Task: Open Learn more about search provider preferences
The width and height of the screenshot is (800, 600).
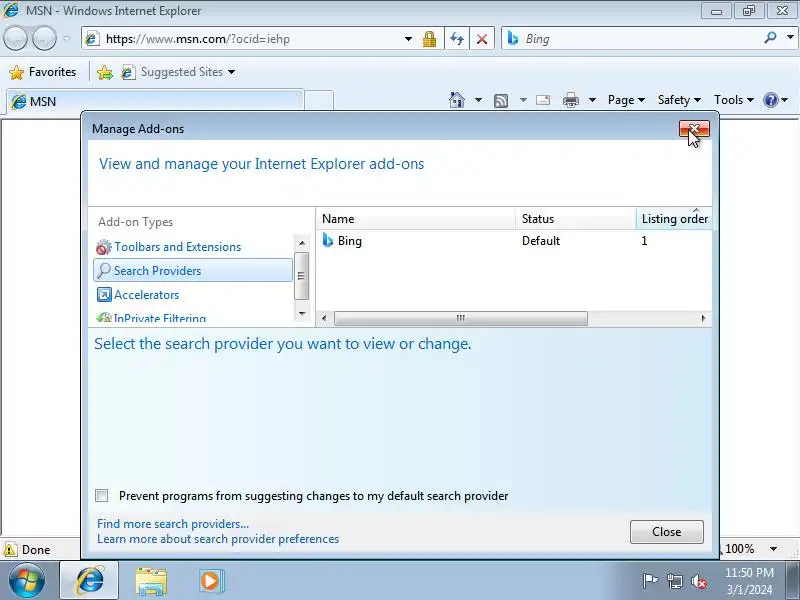Action: [218, 539]
